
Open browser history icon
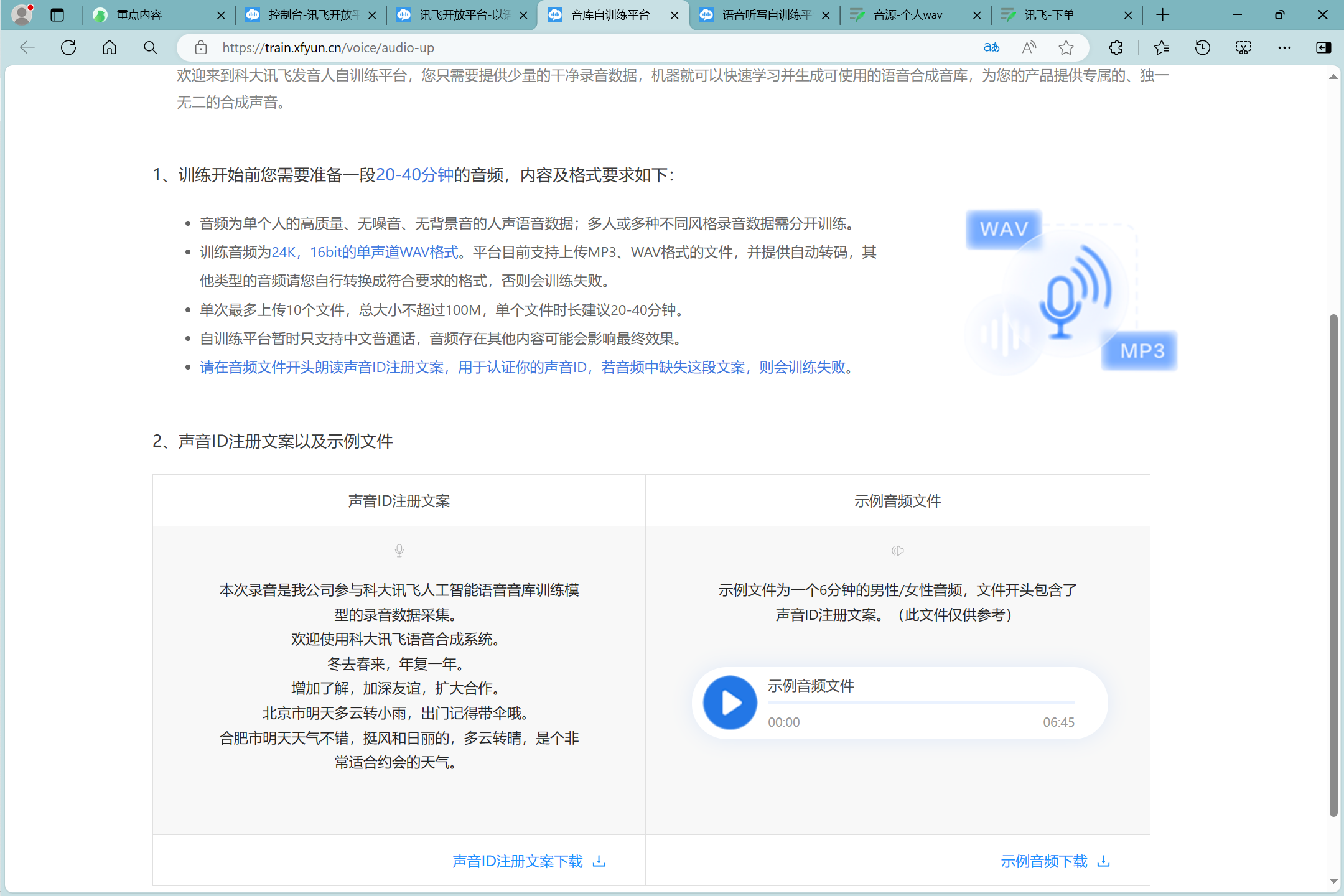[x=1202, y=47]
